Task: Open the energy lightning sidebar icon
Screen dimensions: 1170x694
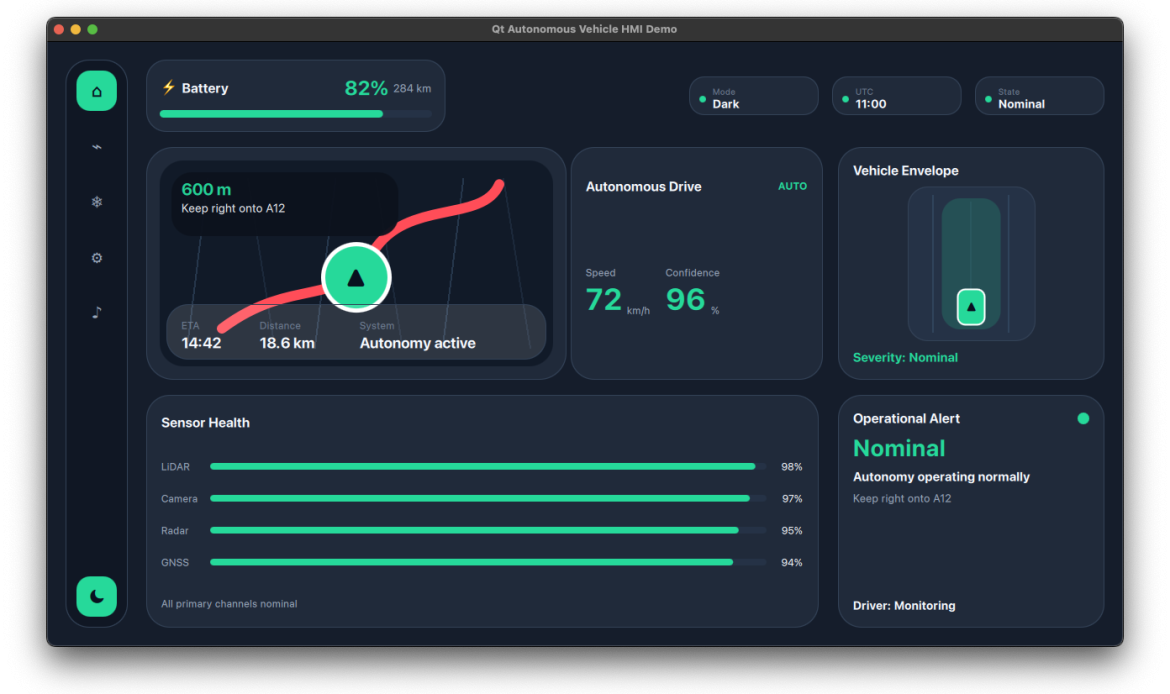Action: (96, 147)
